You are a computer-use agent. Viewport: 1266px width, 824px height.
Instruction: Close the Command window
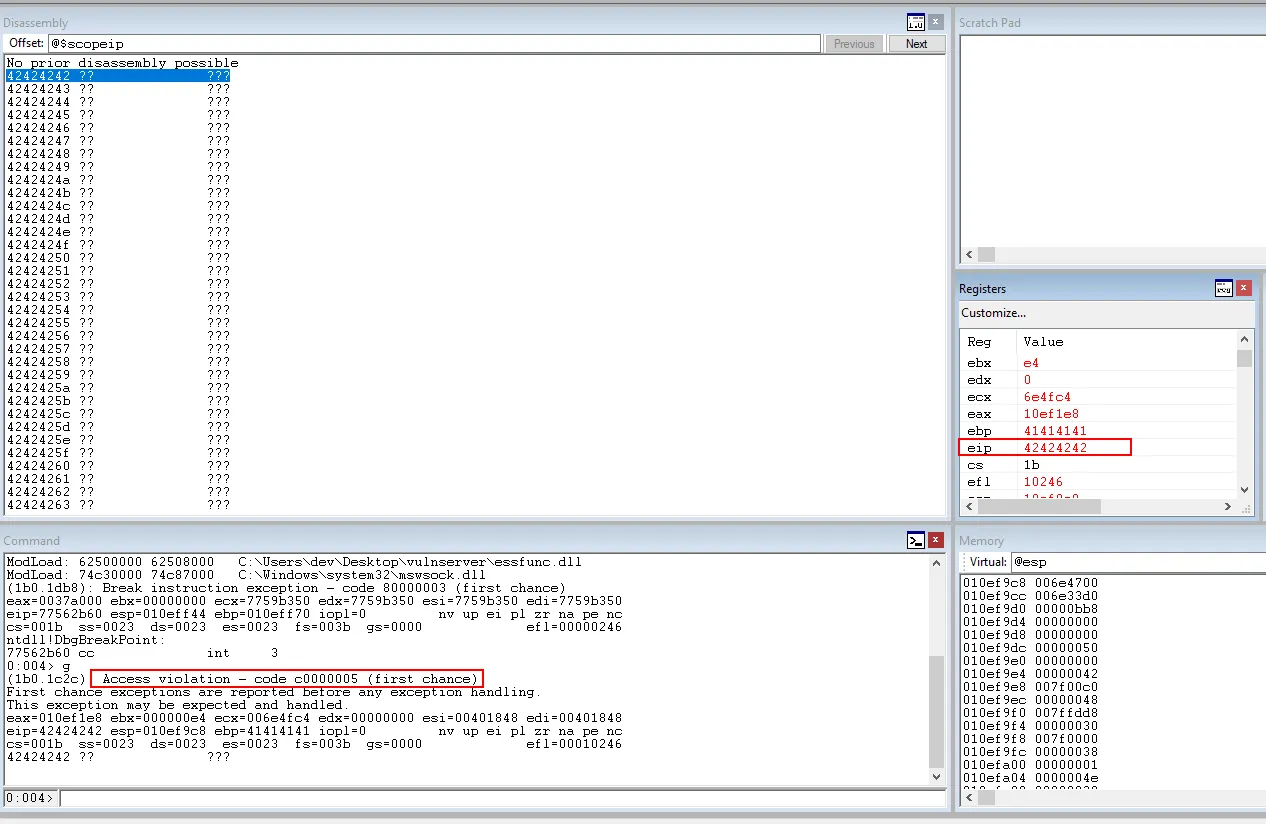935,540
